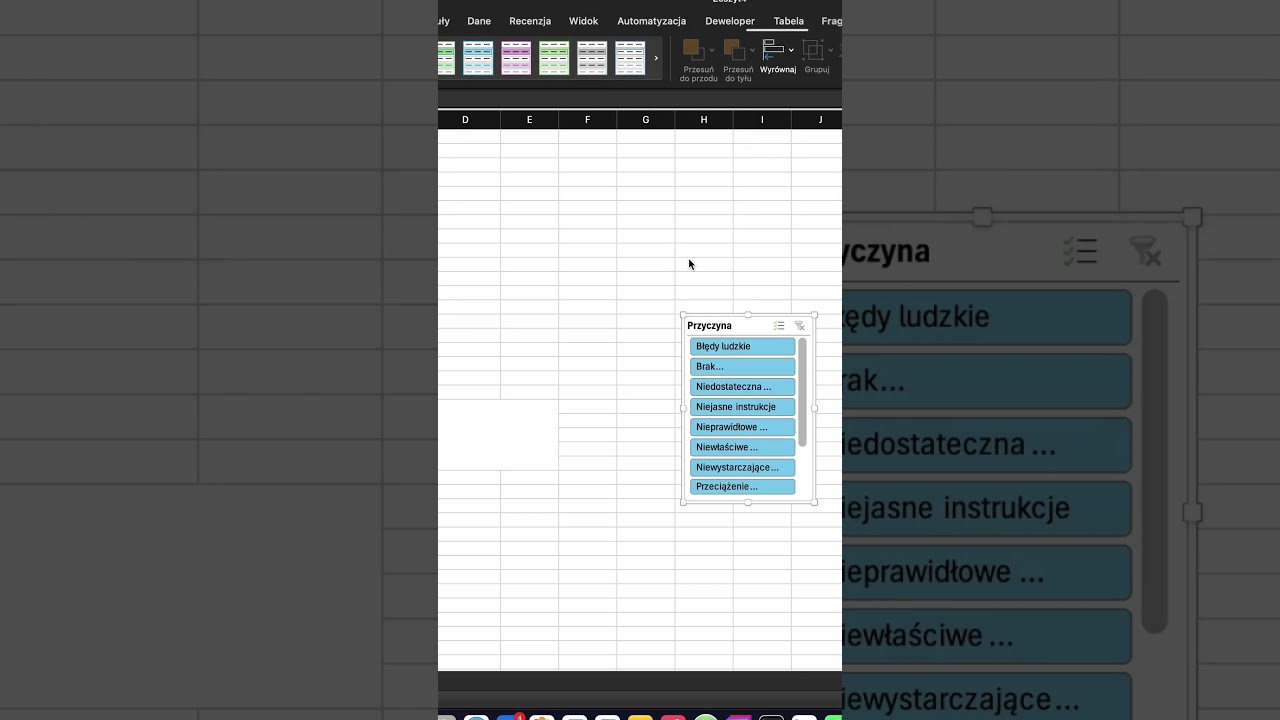Select column G header
This screenshot has height=720, width=1280.
pyautogui.click(x=645, y=120)
